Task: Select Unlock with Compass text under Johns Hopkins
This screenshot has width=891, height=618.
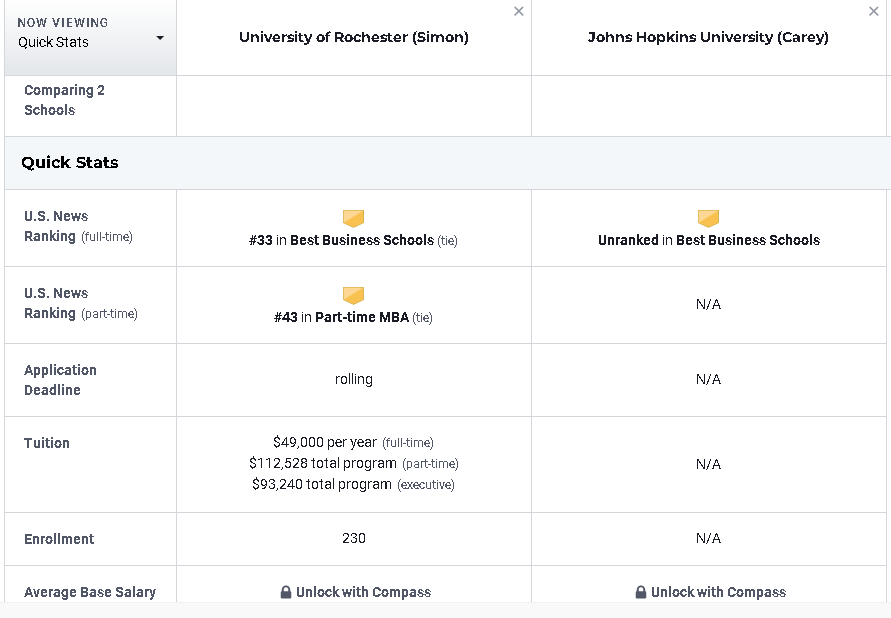Action: 718,592
